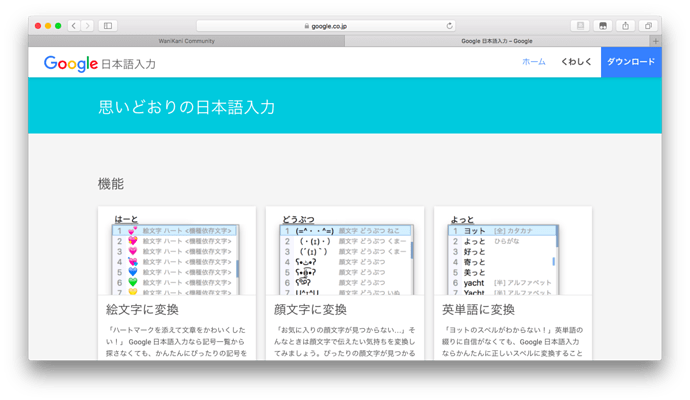Click the toolbar extension icon left of Share
The image size is (690, 400).
(x=603, y=26)
